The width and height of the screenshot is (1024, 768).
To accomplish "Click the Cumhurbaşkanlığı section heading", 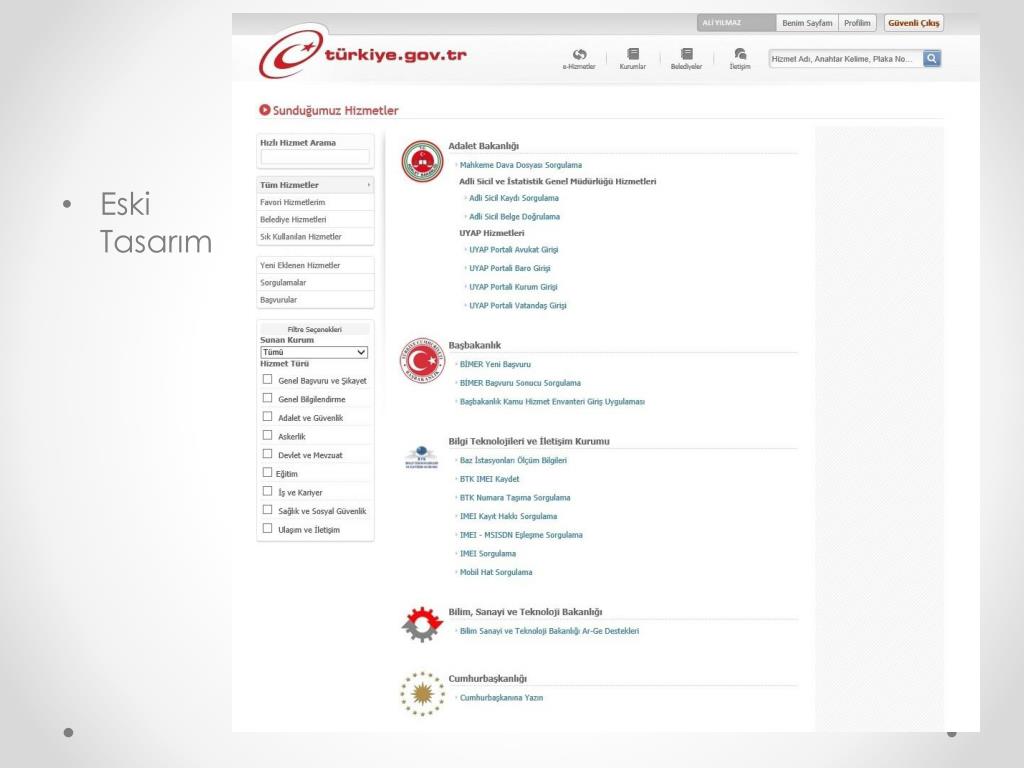I will point(487,679).
